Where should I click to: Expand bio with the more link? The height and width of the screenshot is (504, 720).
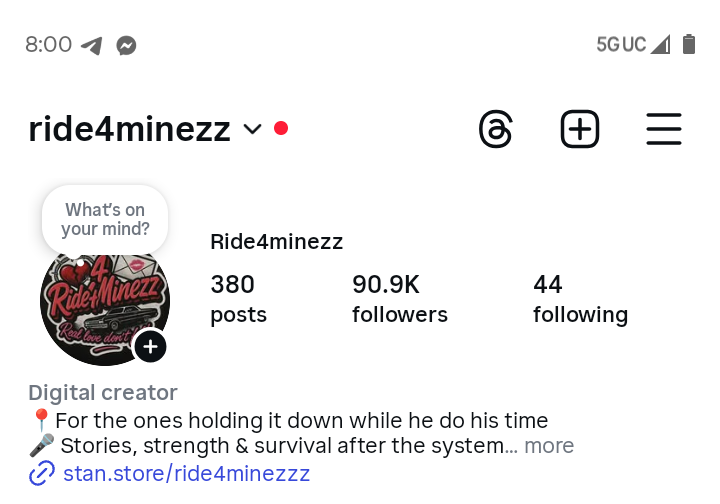(x=549, y=446)
